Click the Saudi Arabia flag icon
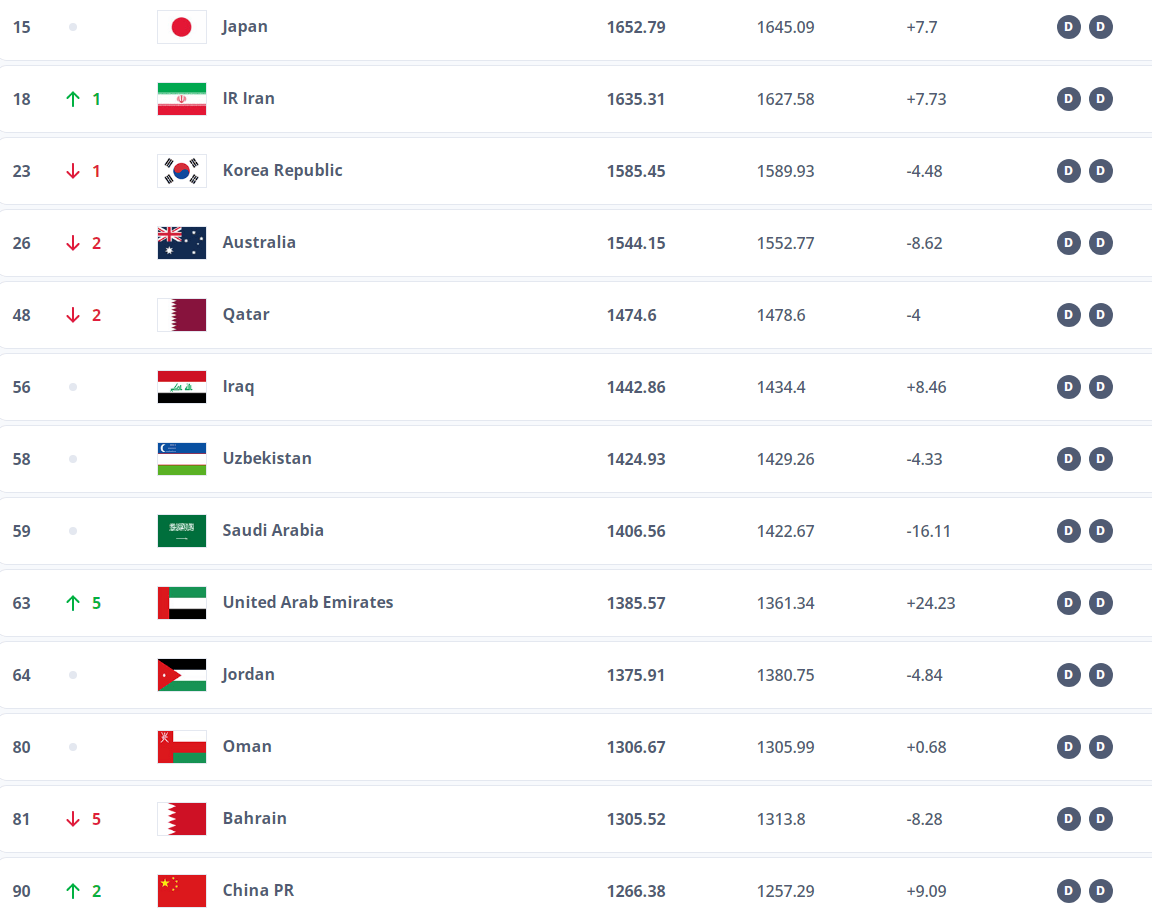This screenshot has width=1152, height=921. (x=181, y=531)
